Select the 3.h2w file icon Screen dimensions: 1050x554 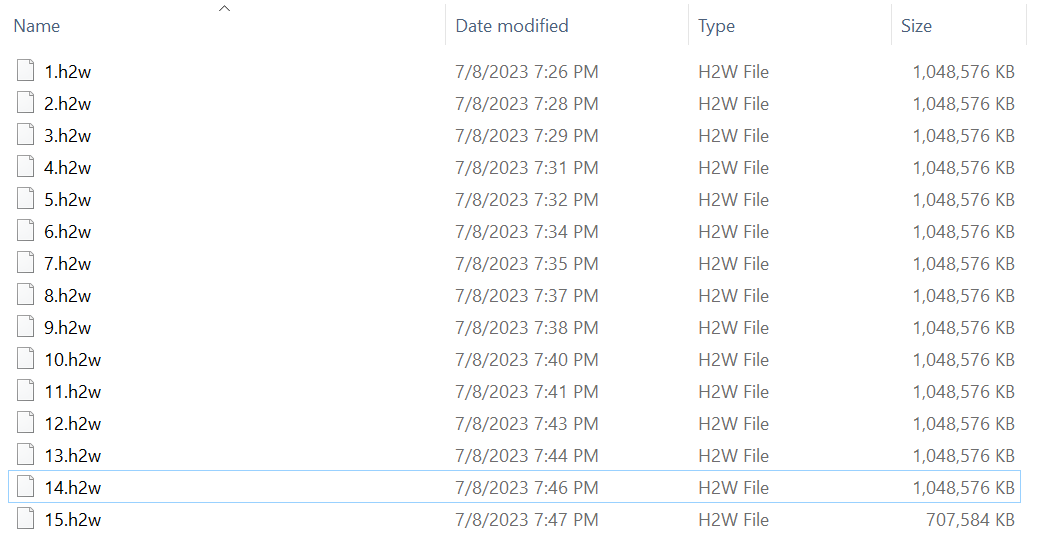tap(26, 135)
